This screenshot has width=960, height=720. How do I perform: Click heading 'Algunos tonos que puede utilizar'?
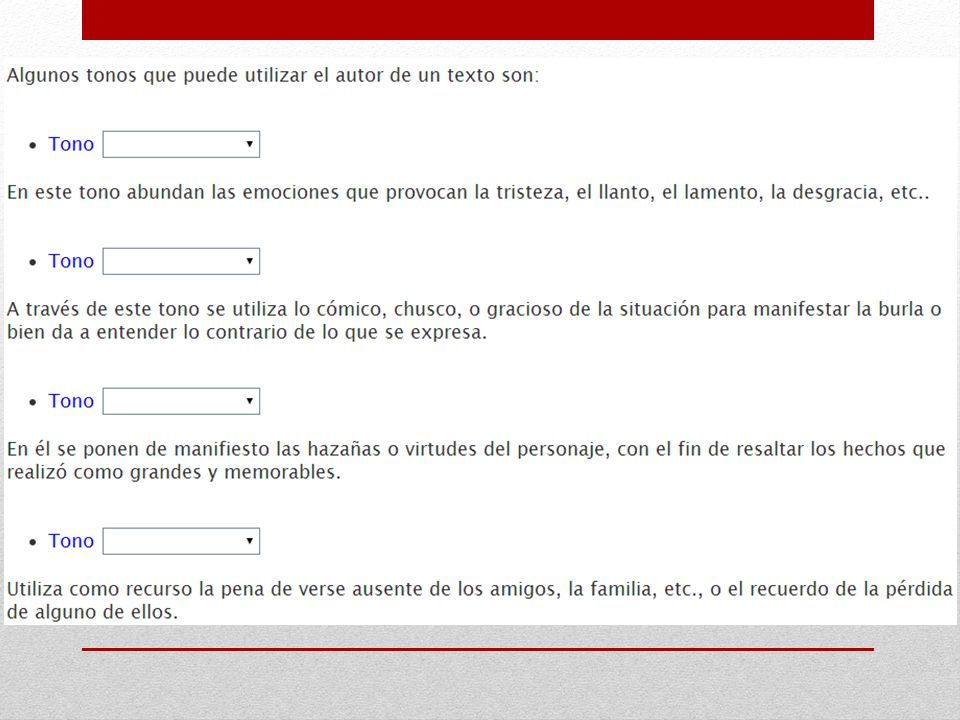[x=159, y=76]
